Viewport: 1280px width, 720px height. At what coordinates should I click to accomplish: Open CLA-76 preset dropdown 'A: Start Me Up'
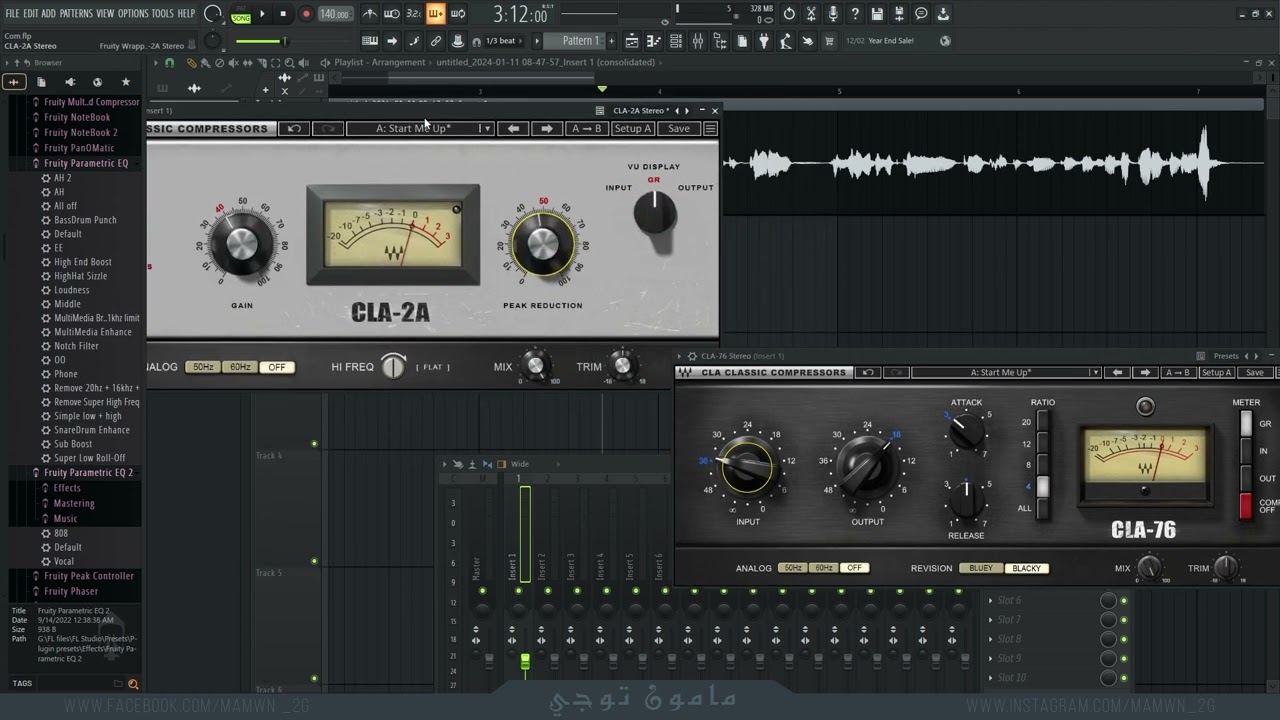[x=1006, y=373]
